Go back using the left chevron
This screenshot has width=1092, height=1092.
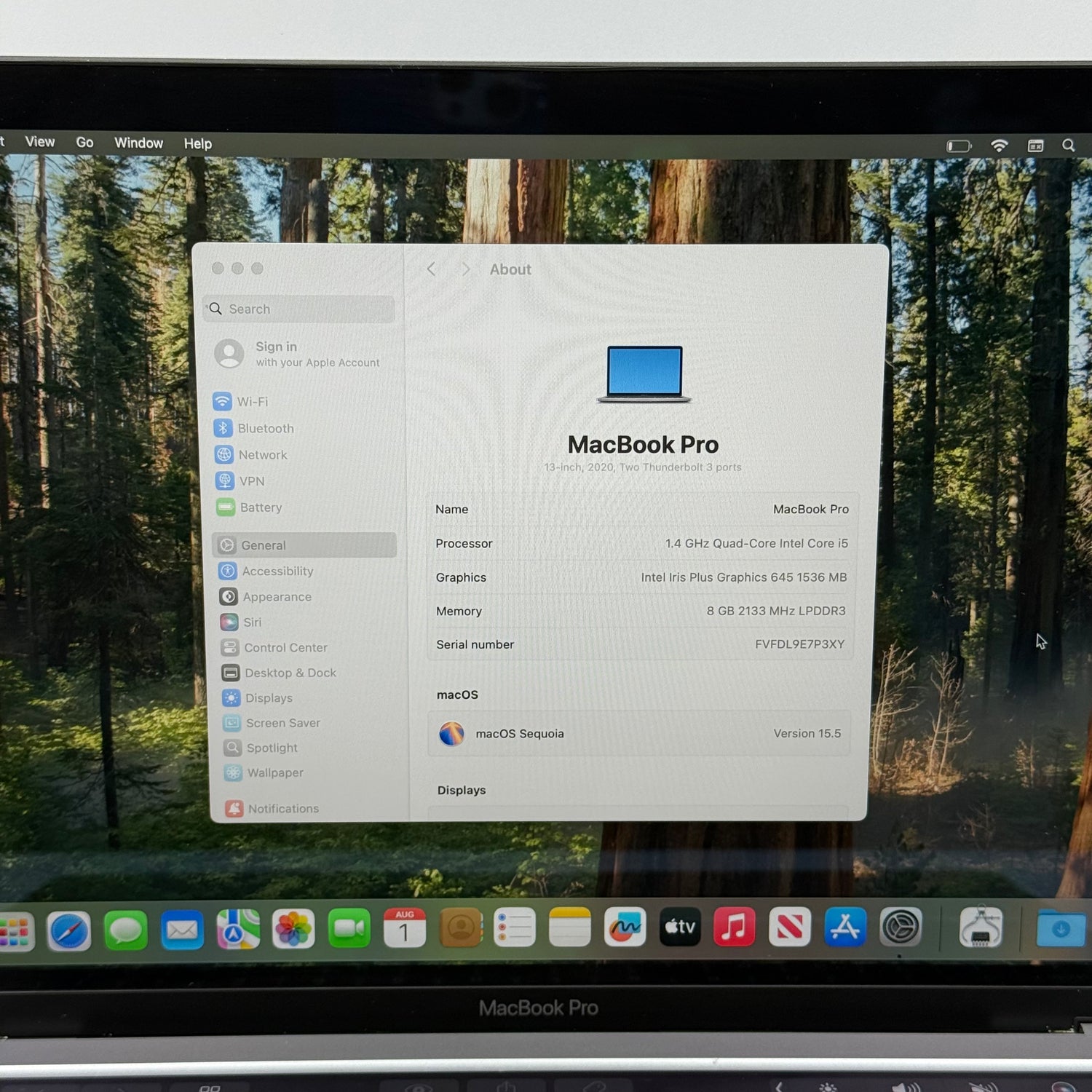432,269
